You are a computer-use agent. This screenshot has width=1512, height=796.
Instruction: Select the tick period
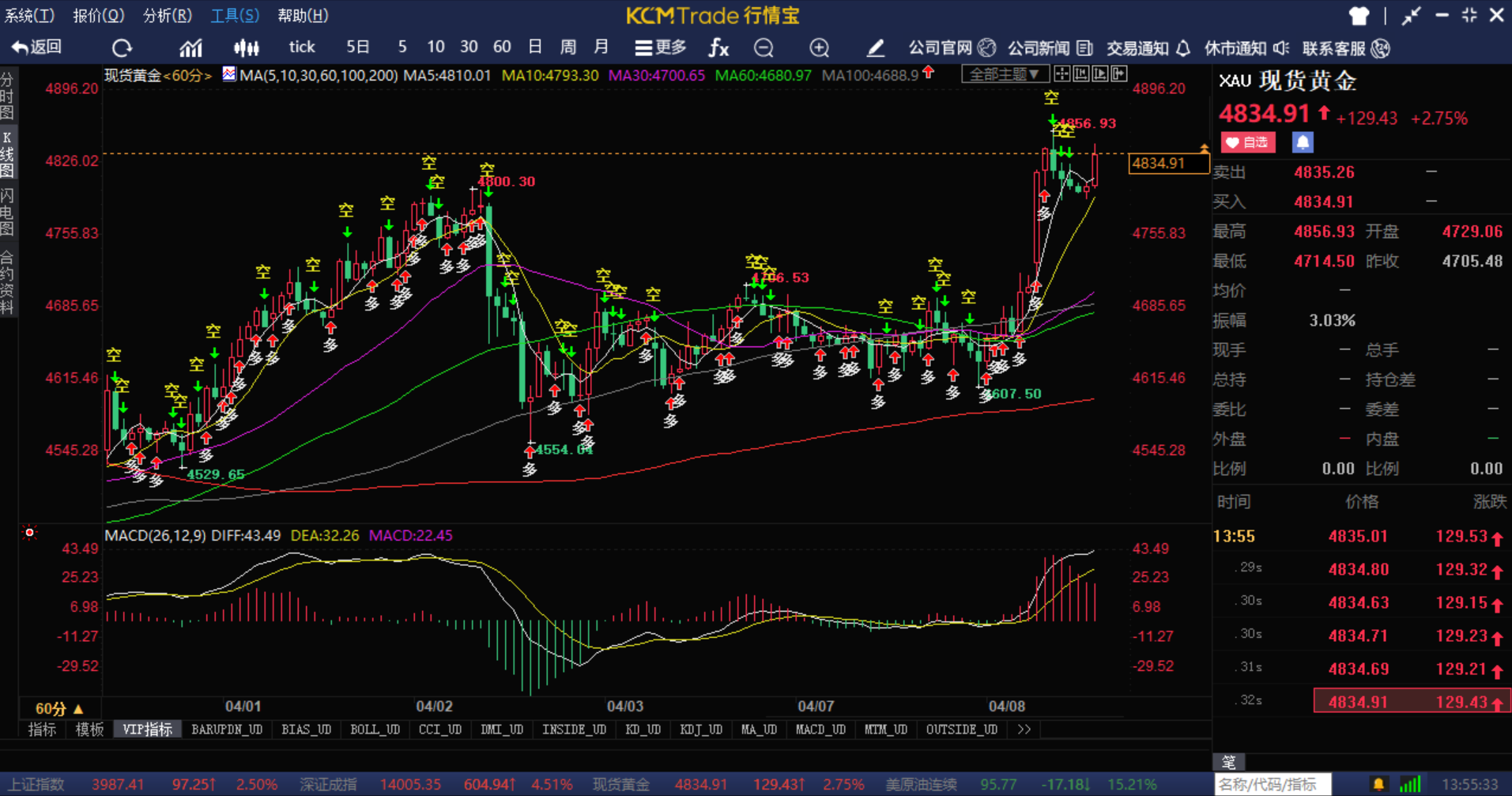[302, 47]
